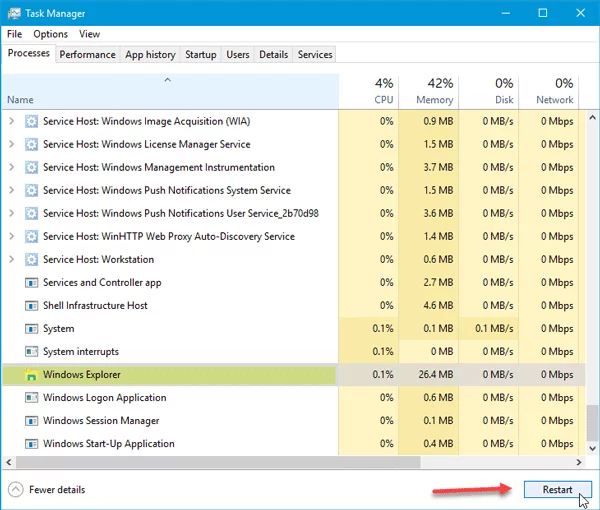Viewport: 600px width, 510px height.
Task: Select the Processes tab
Action: [x=29, y=53]
